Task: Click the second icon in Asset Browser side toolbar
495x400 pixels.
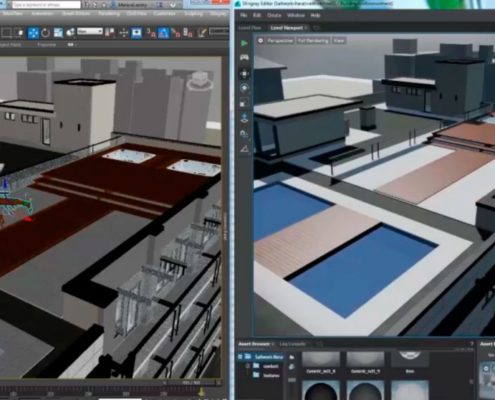Action: pos(292,367)
